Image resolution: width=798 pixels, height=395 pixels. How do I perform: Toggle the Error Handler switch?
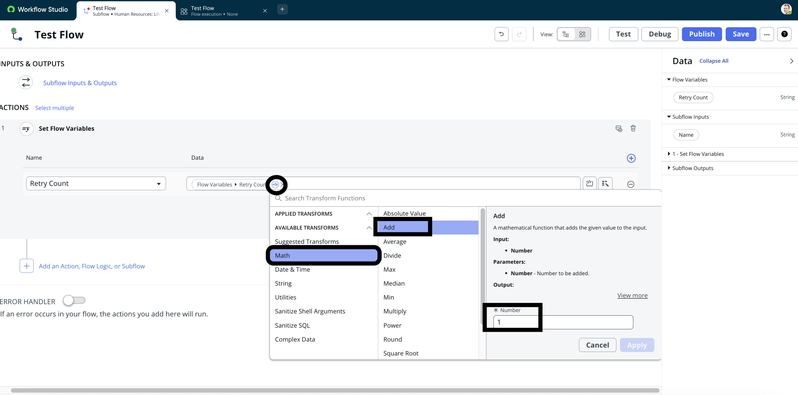[x=74, y=301]
